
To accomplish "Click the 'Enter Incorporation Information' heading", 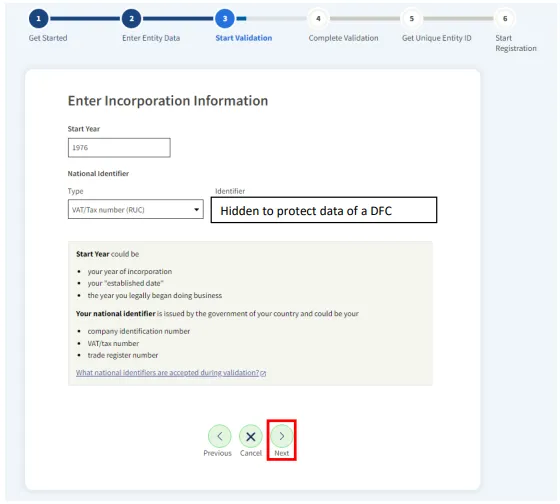I will [x=168, y=101].
